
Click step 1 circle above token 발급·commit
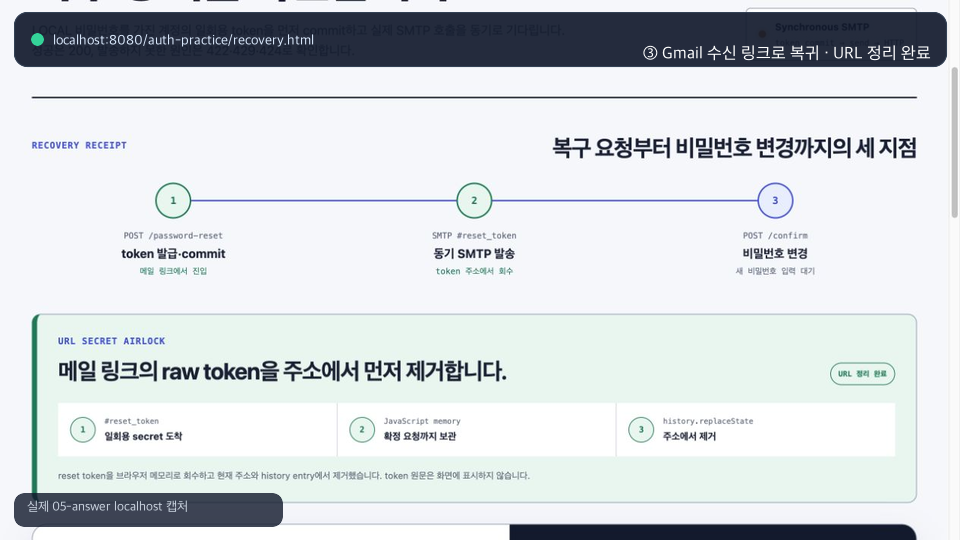173,200
